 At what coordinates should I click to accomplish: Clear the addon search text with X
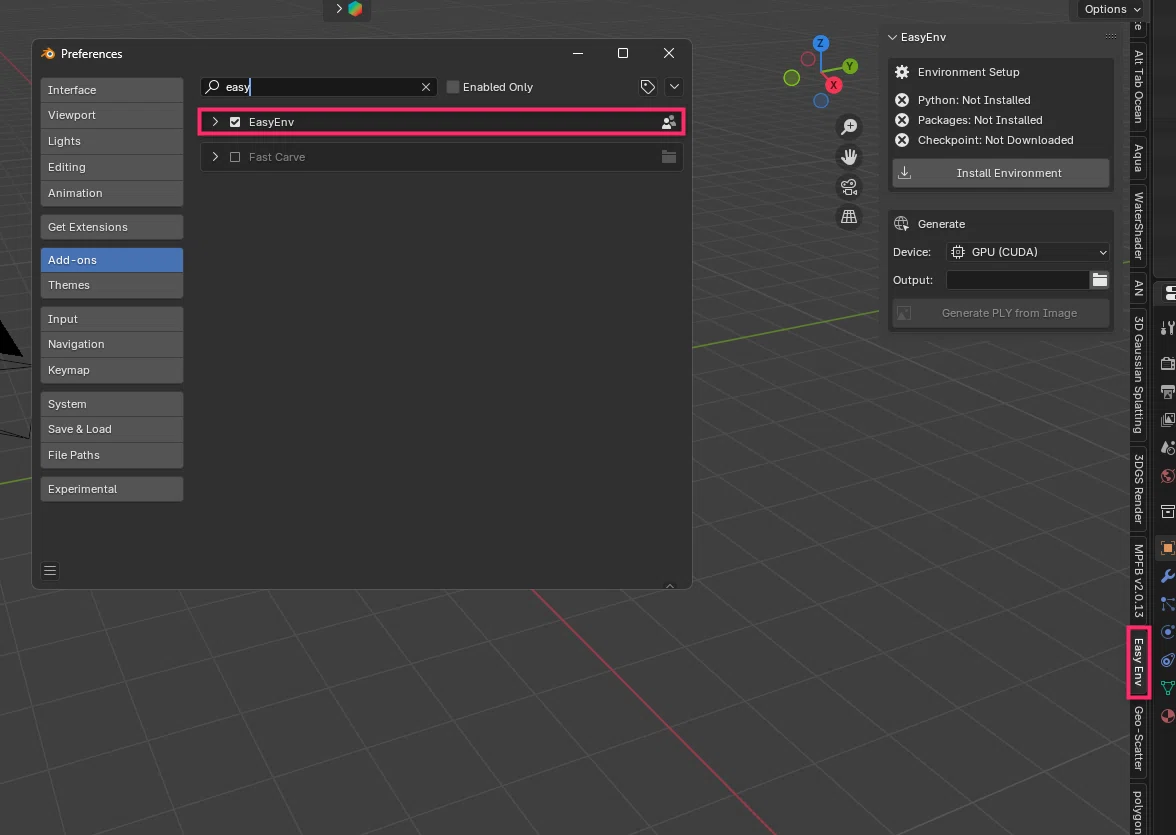click(x=426, y=87)
